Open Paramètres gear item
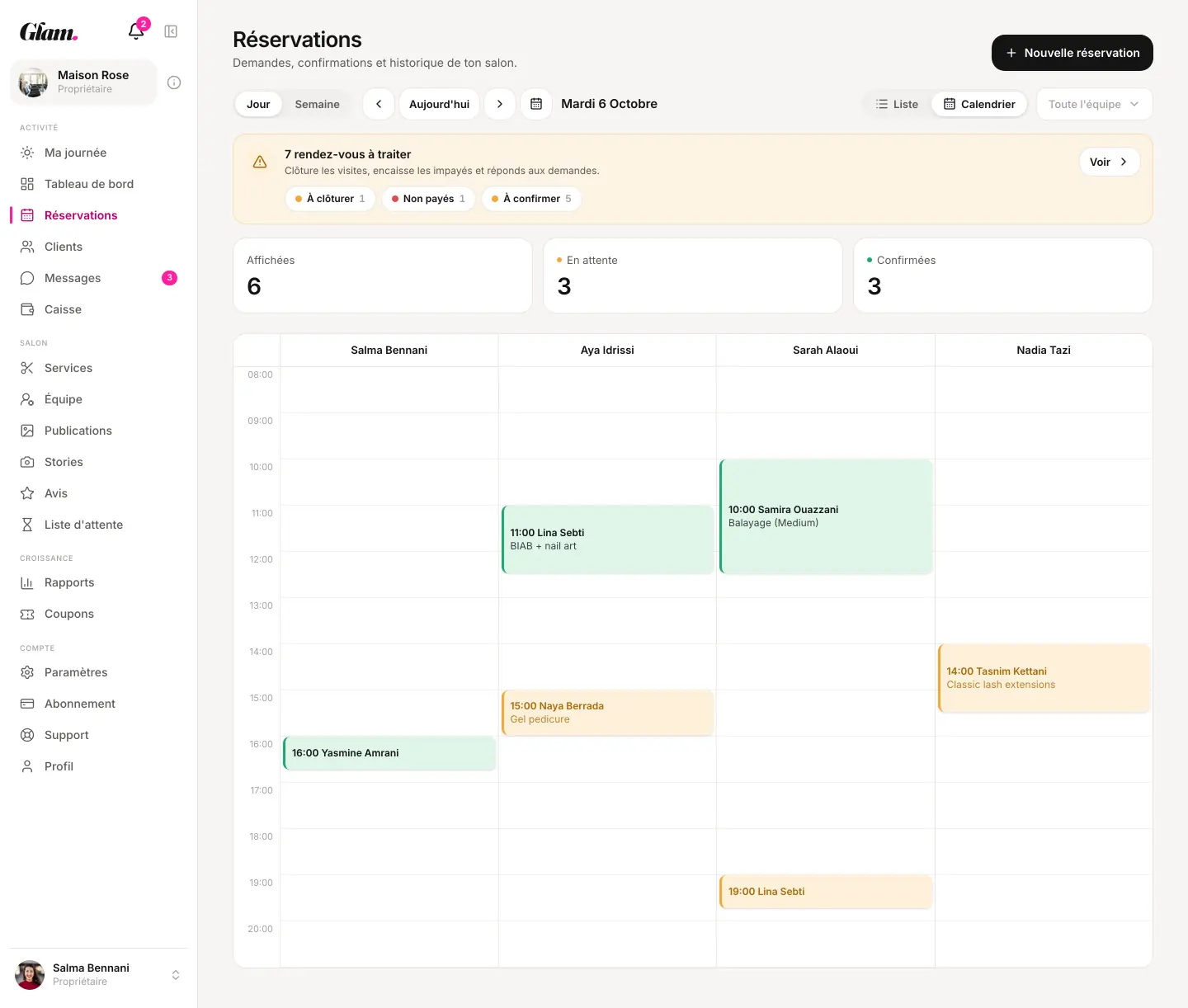 click(x=99, y=672)
